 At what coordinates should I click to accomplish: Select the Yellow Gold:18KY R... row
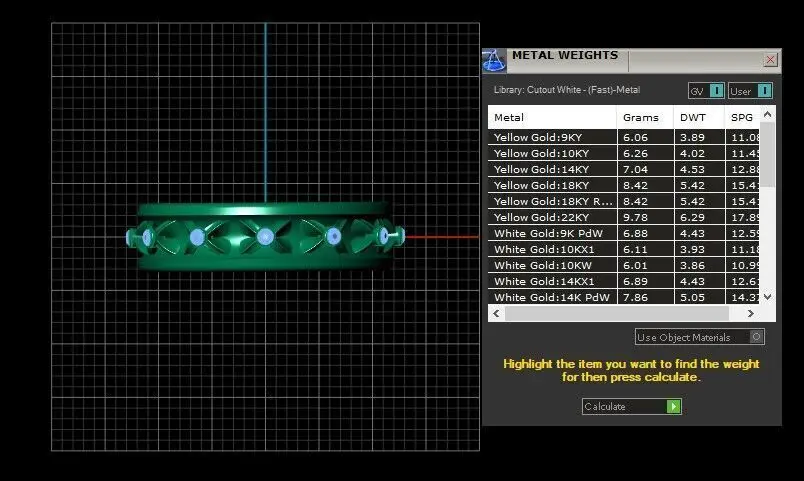pos(624,201)
